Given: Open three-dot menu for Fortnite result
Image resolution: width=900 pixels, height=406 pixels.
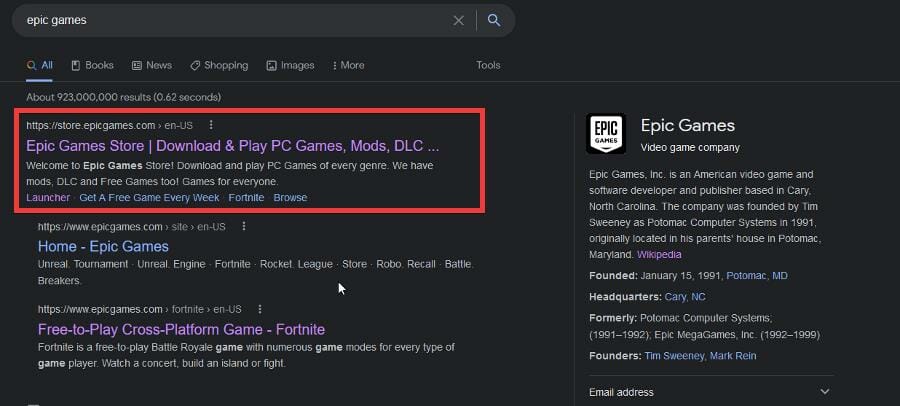Looking at the screenshot, I should pyautogui.click(x=260, y=309).
